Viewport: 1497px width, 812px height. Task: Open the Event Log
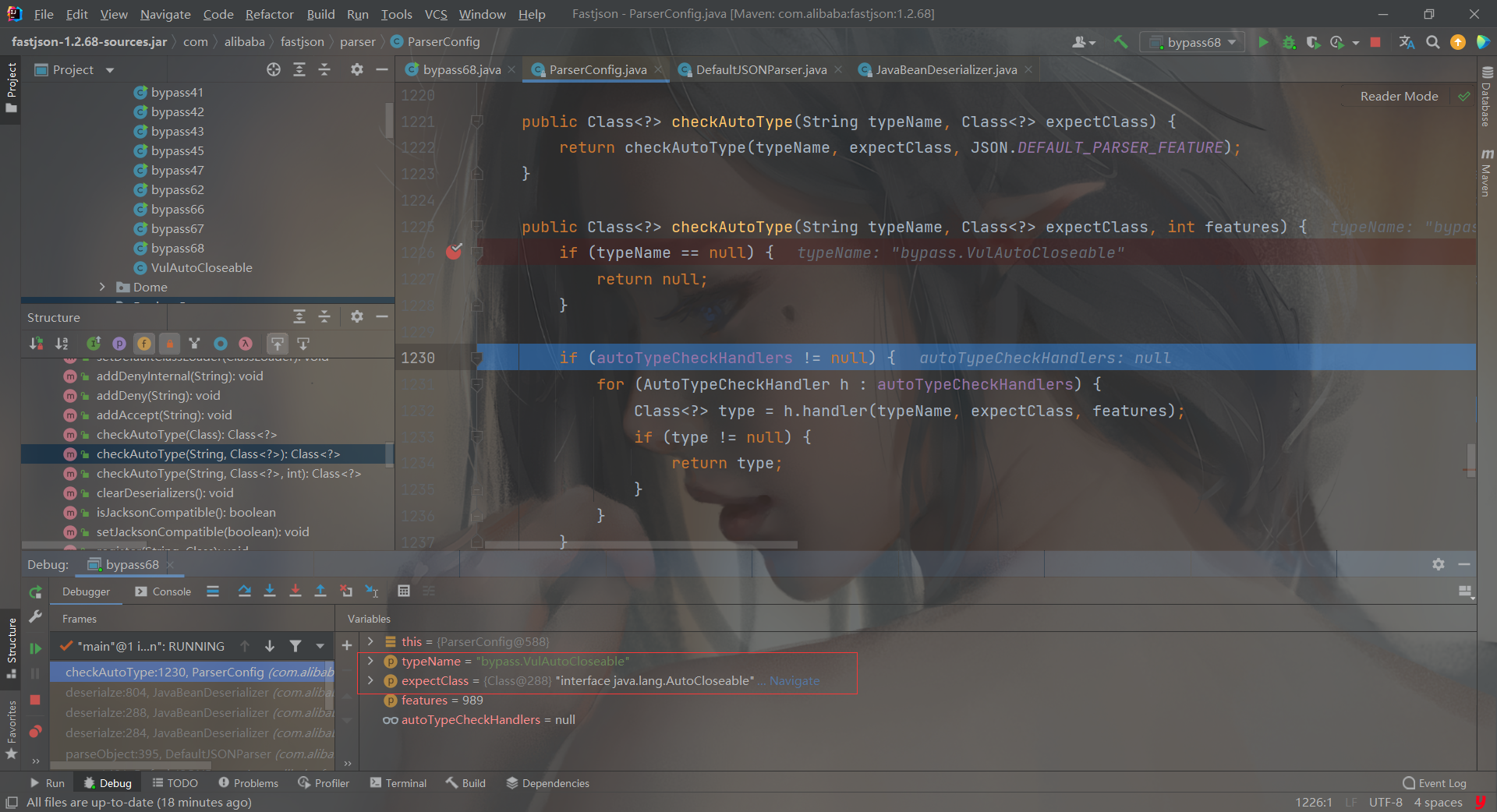click(1435, 783)
